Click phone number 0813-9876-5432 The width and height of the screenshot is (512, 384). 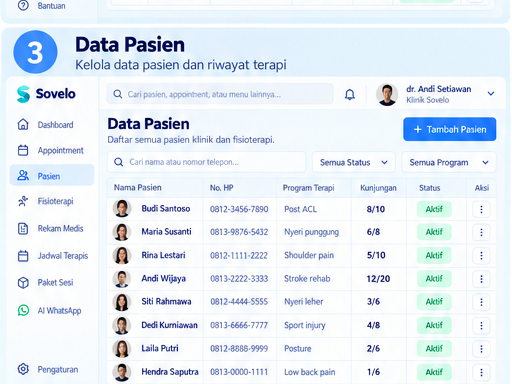pos(239,232)
